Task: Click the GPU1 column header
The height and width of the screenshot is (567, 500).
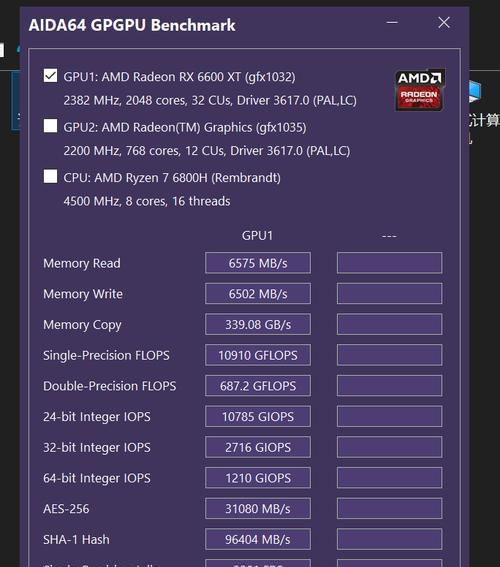Action: click(257, 235)
